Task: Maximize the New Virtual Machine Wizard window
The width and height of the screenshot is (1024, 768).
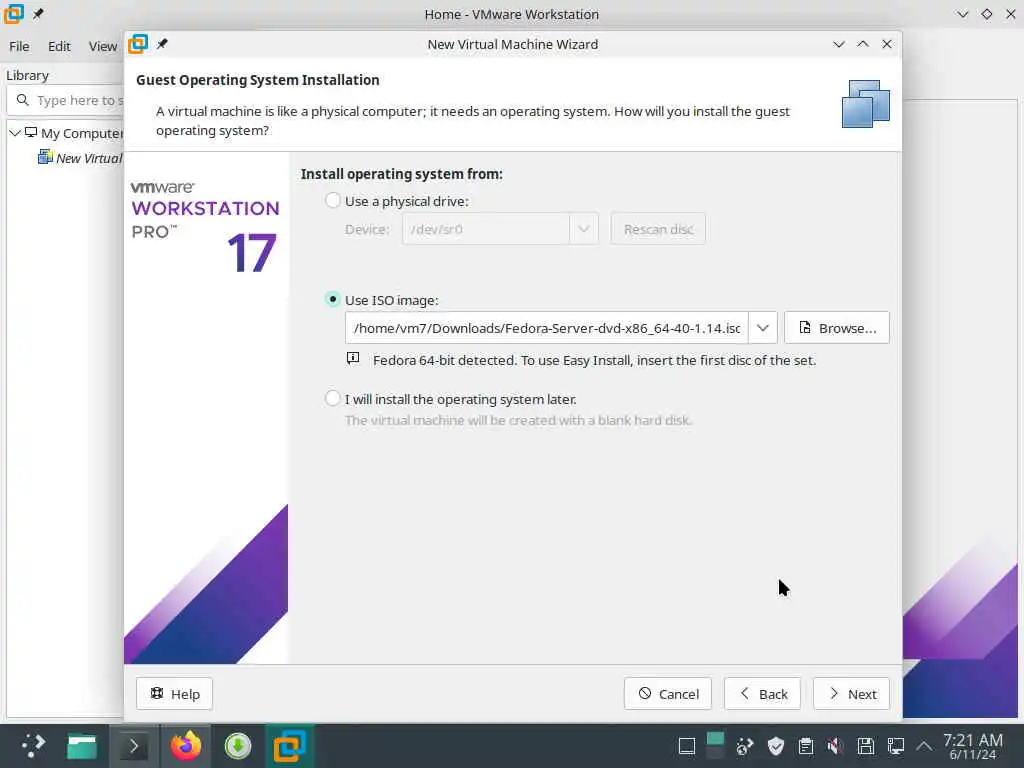Action: [x=863, y=44]
